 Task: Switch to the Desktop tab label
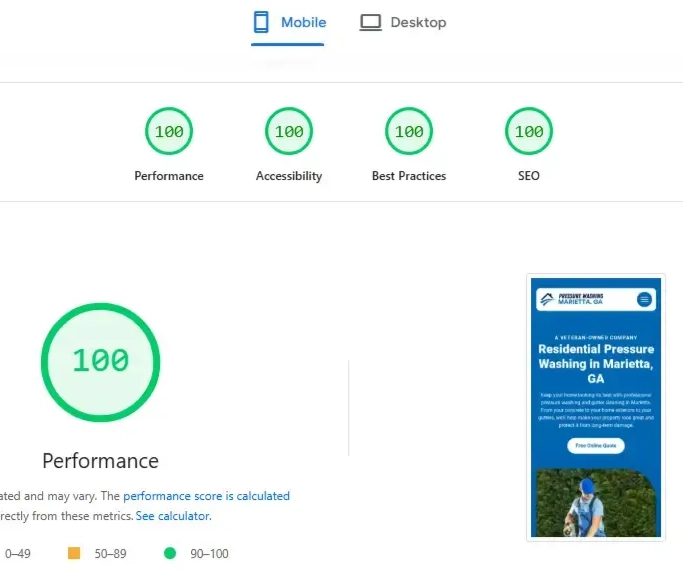pos(418,22)
